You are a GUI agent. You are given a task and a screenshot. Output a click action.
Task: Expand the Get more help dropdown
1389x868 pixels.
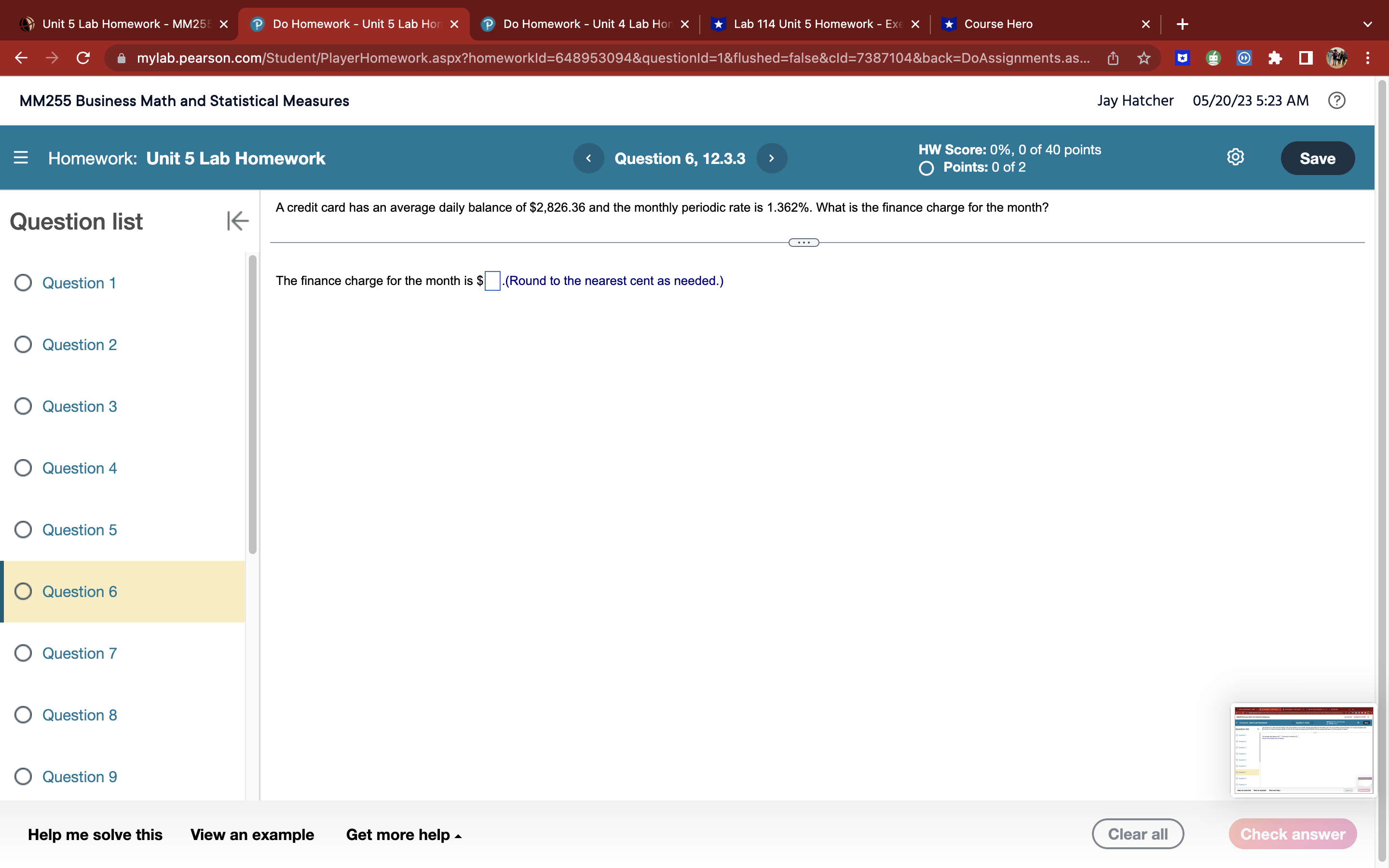[404, 834]
